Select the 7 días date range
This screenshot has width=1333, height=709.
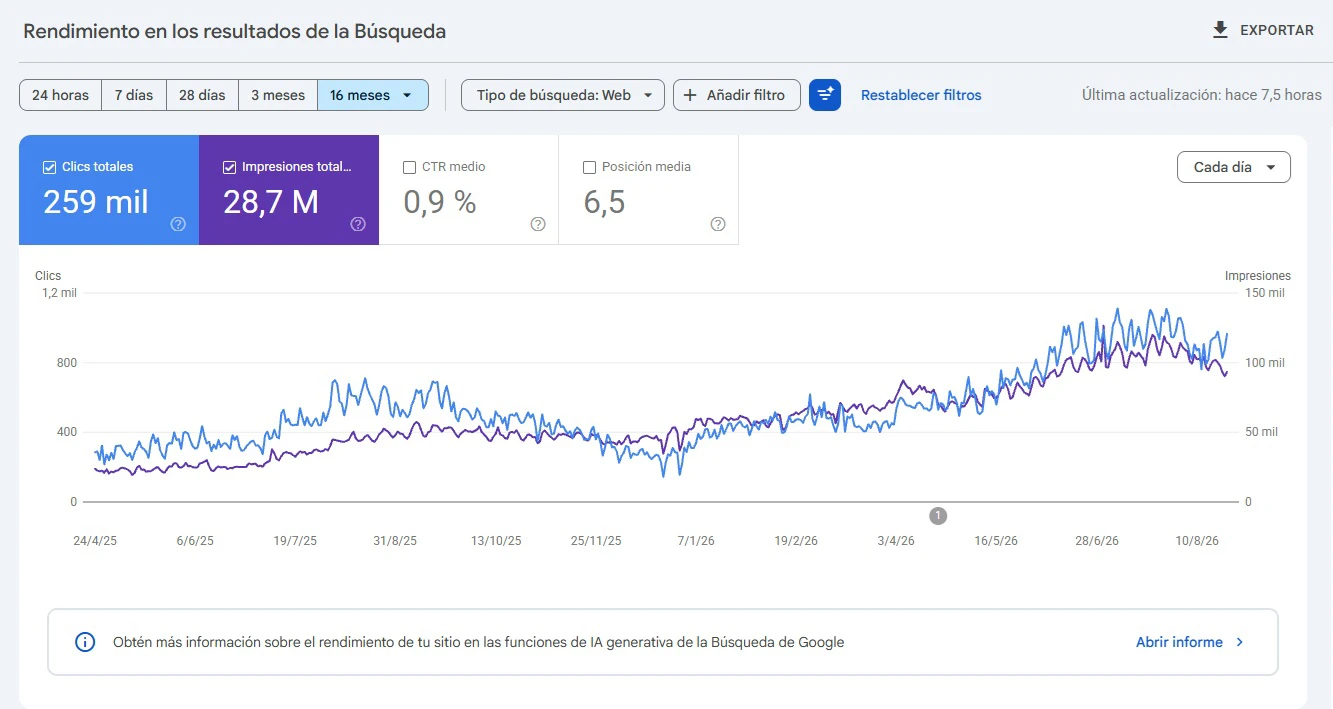pyautogui.click(x=134, y=95)
